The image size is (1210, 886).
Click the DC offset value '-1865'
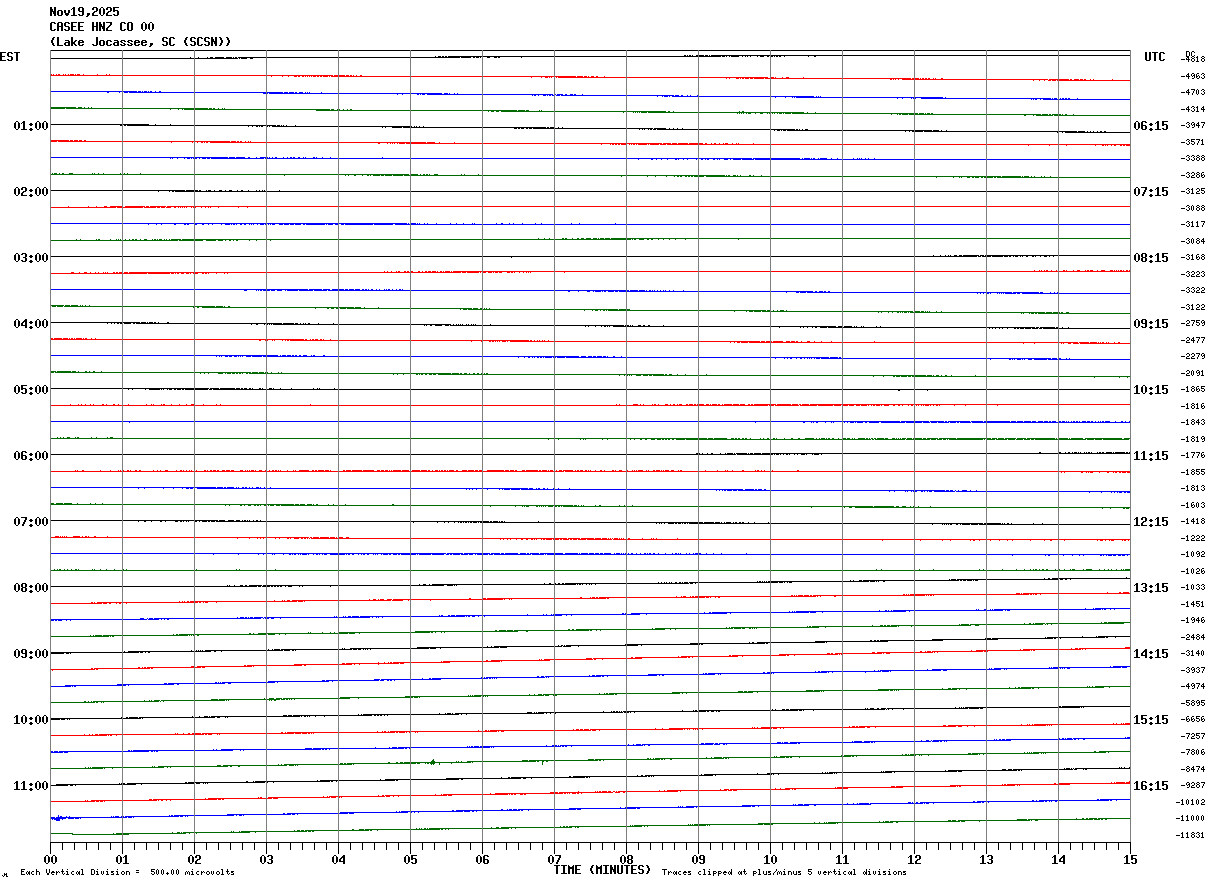1193,389
